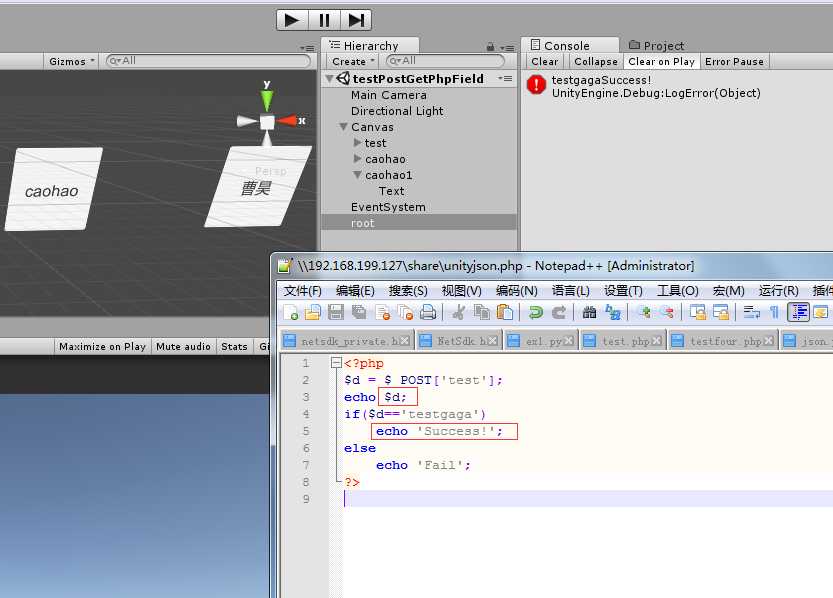Collapse the testPostGetPhpField scene arrow

pos(329,79)
